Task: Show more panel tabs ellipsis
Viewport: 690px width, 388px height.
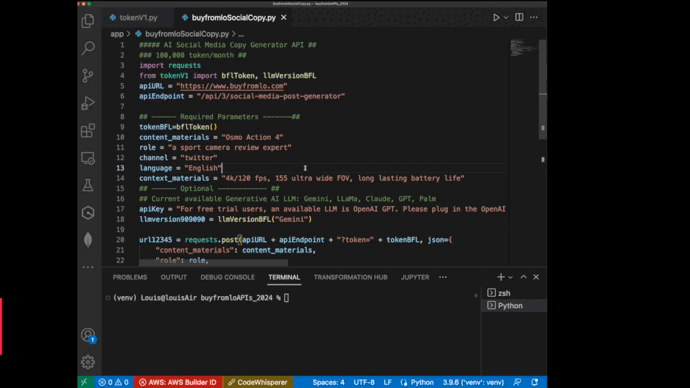Action: tap(443, 277)
